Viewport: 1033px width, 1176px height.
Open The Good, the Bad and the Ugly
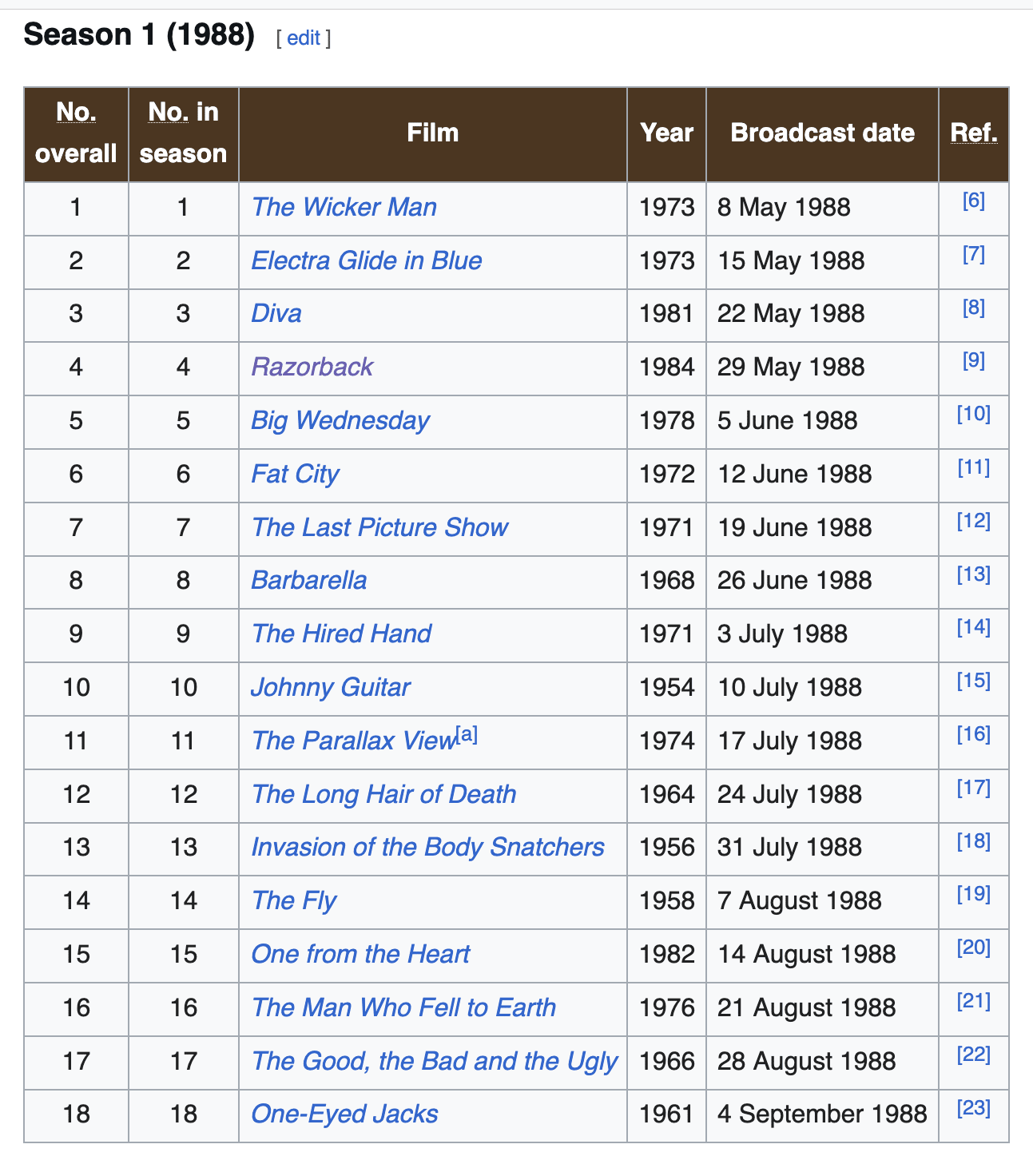click(x=435, y=1062)
